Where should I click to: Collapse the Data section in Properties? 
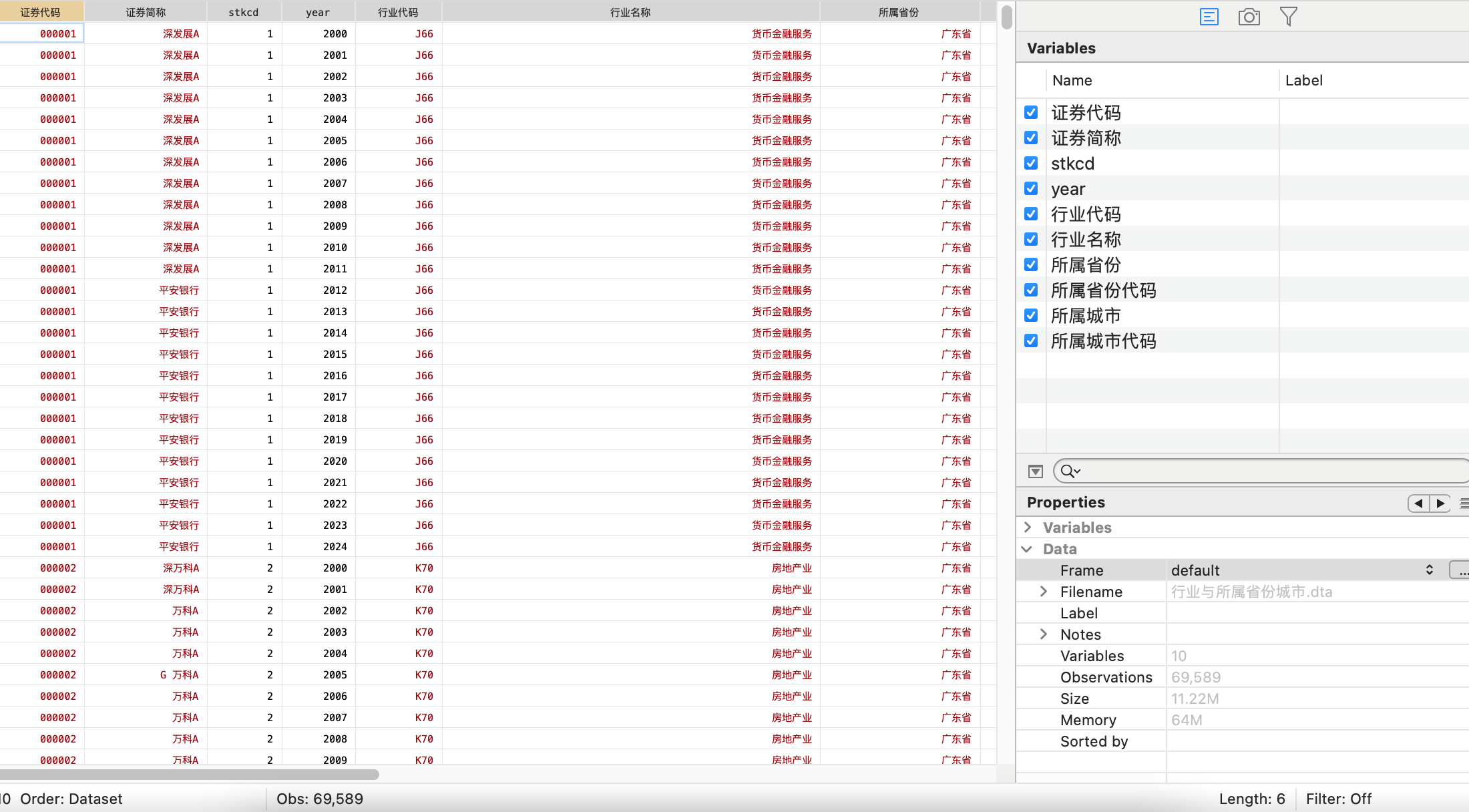coord(1028,549)
